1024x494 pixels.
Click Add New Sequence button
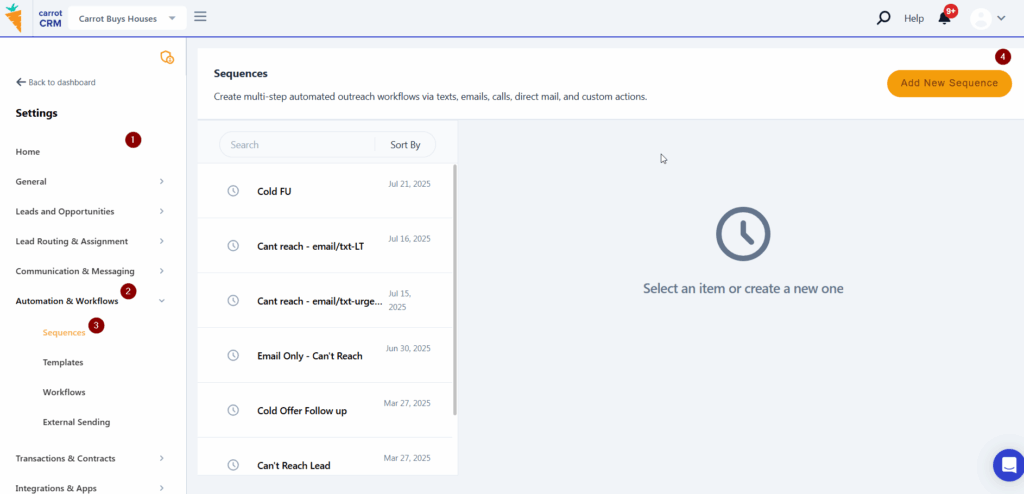tap(949, 83)
